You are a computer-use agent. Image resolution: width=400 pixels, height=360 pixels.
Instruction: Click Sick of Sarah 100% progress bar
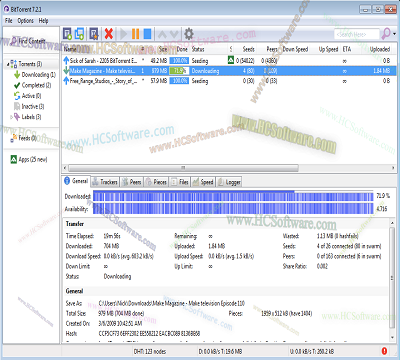[x=179, y=61]
